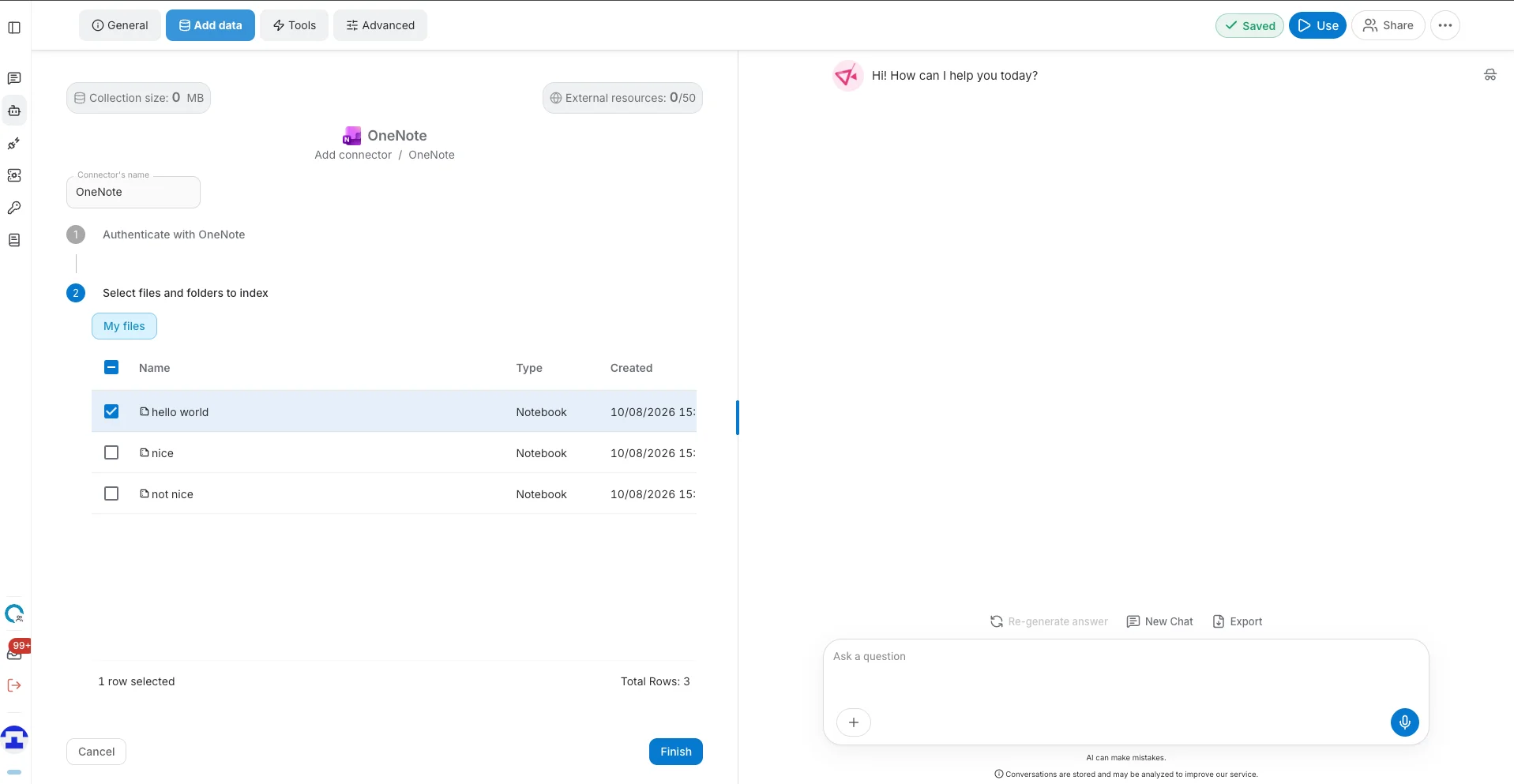1514x784 pixels.
Task: Click the file icon beside hello world
Action: click(x=145, y=411)
